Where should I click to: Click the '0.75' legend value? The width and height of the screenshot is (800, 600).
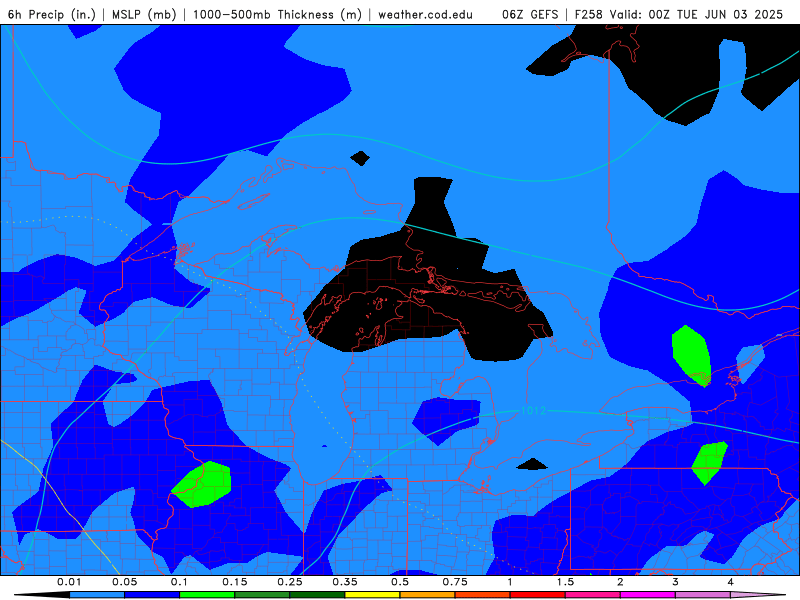point(455,582)
